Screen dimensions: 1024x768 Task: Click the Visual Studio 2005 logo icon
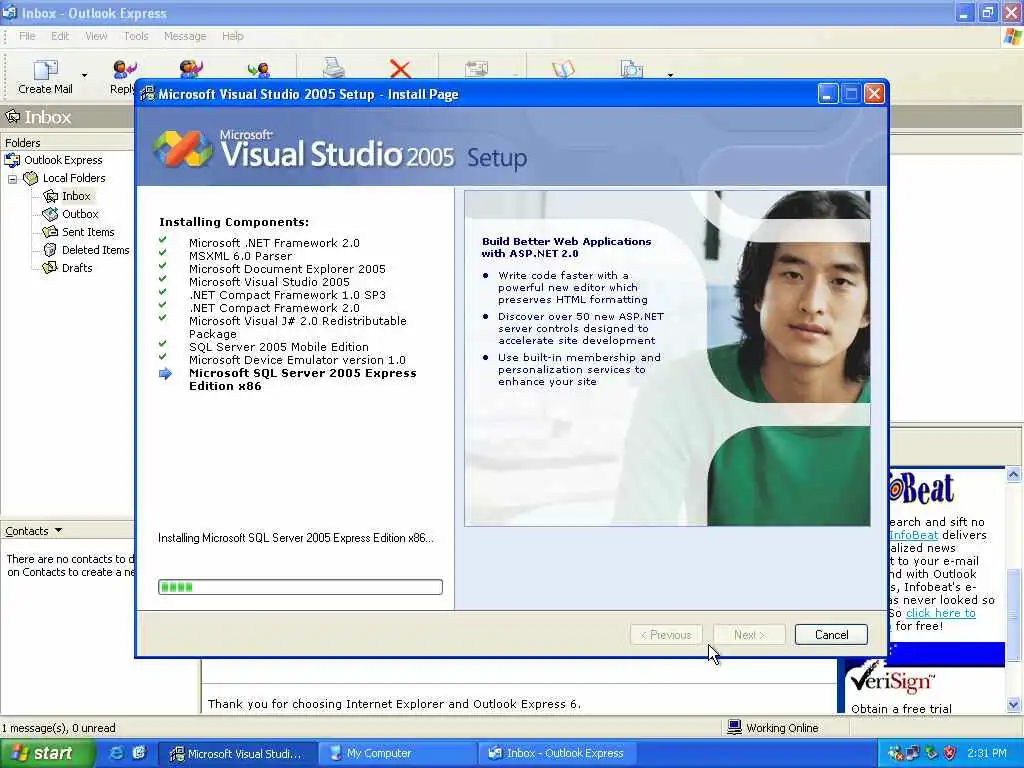click(x=182, y=149)
